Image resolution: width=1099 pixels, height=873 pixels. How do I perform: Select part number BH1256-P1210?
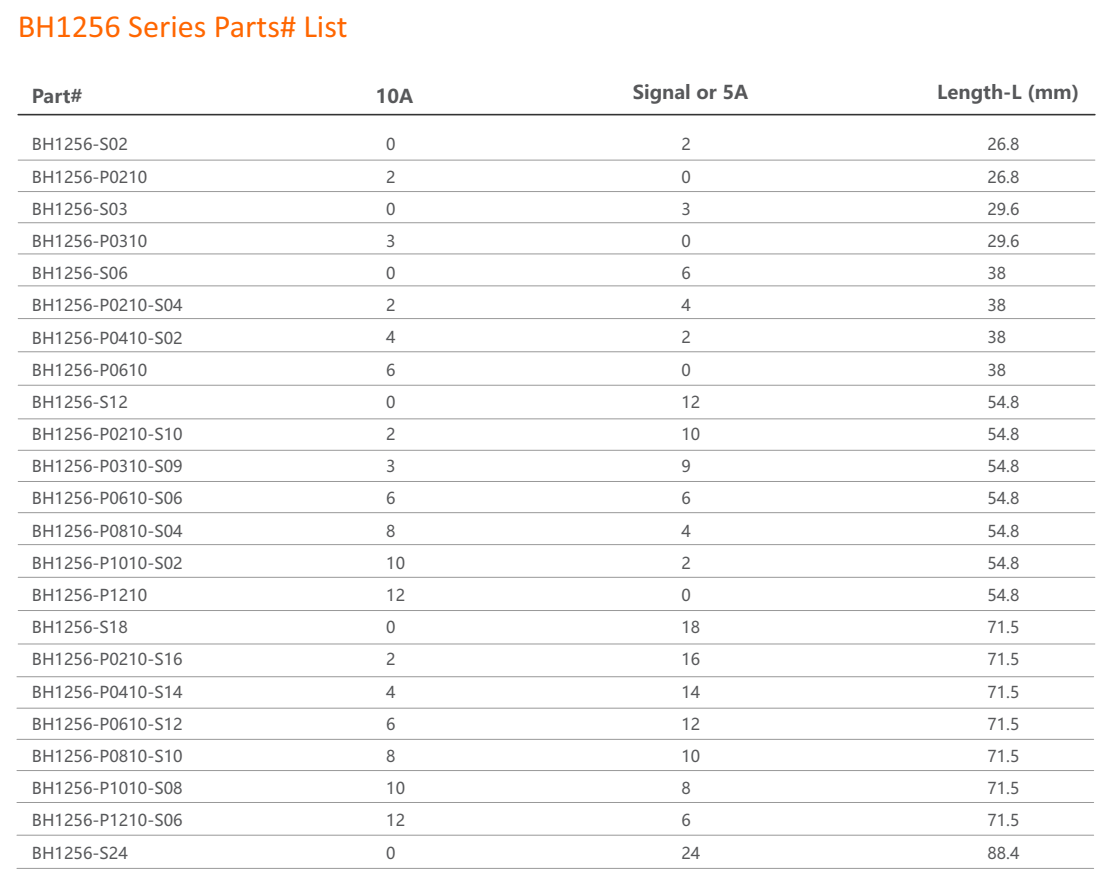90,595
